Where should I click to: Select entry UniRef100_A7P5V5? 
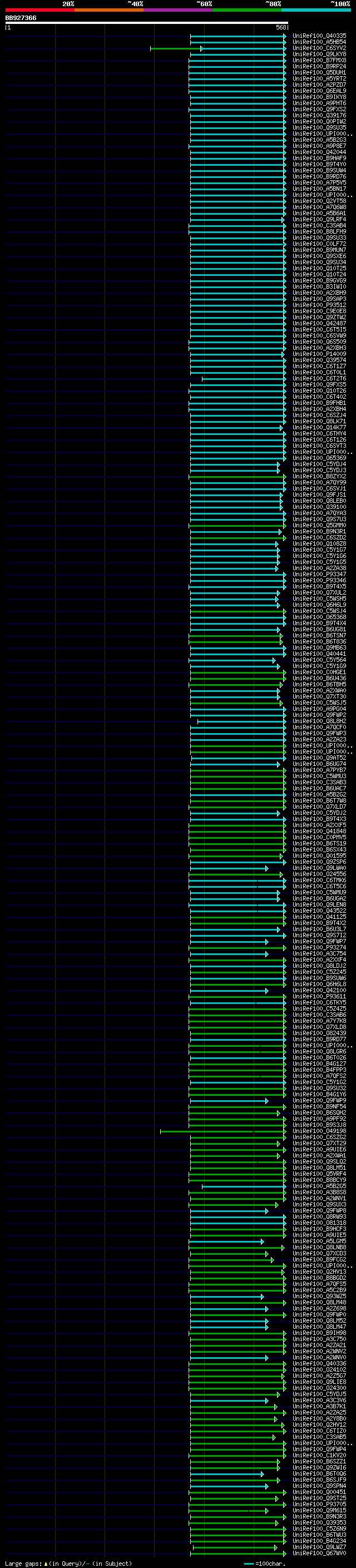point(319,182)
